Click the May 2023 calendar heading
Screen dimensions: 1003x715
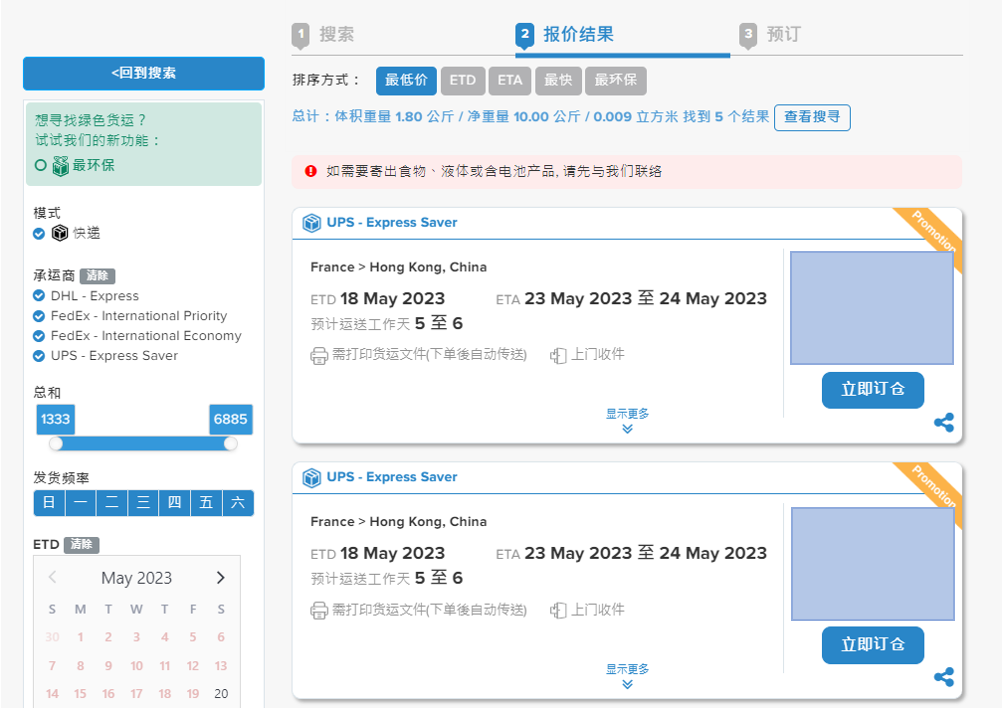click(x=136, y=578)
